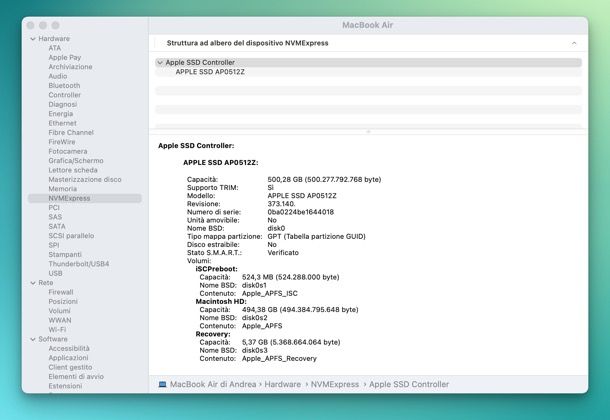Open PCI in the sidebar

point(54,208)
